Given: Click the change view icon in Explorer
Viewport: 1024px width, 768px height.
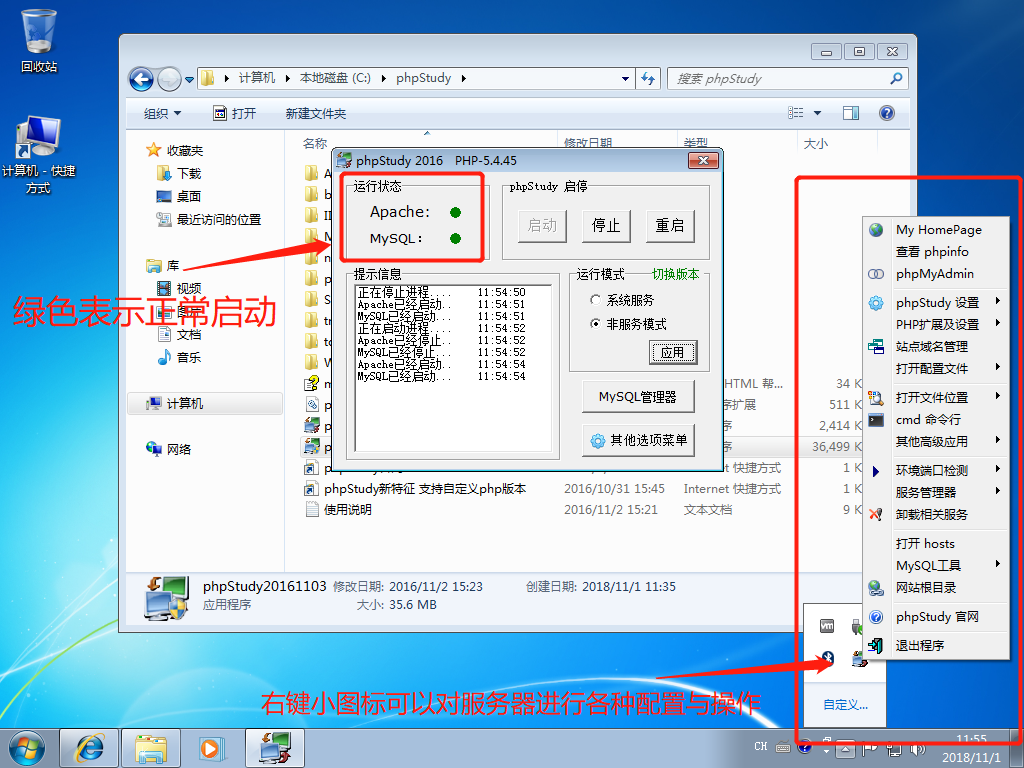Looking at the screenshot, I should coord(795,113).
